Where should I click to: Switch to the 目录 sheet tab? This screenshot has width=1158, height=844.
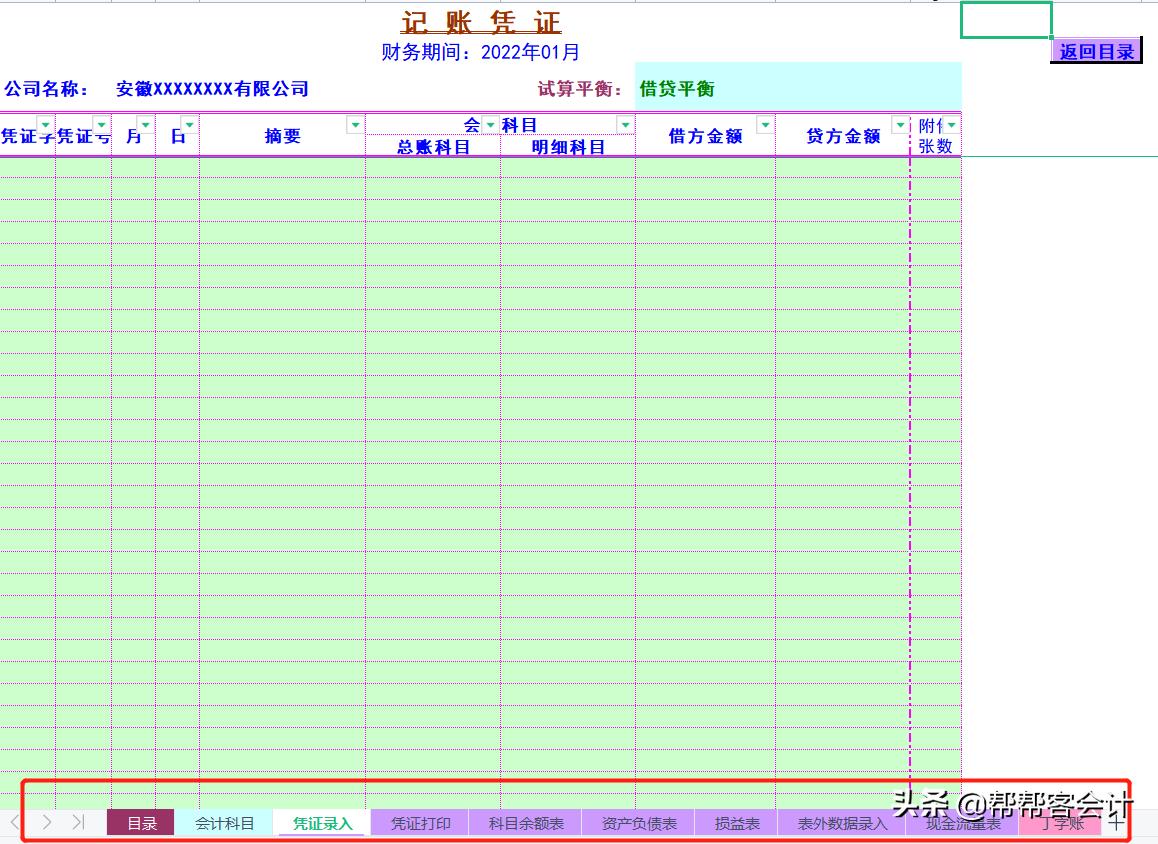[x=140, y=822]
